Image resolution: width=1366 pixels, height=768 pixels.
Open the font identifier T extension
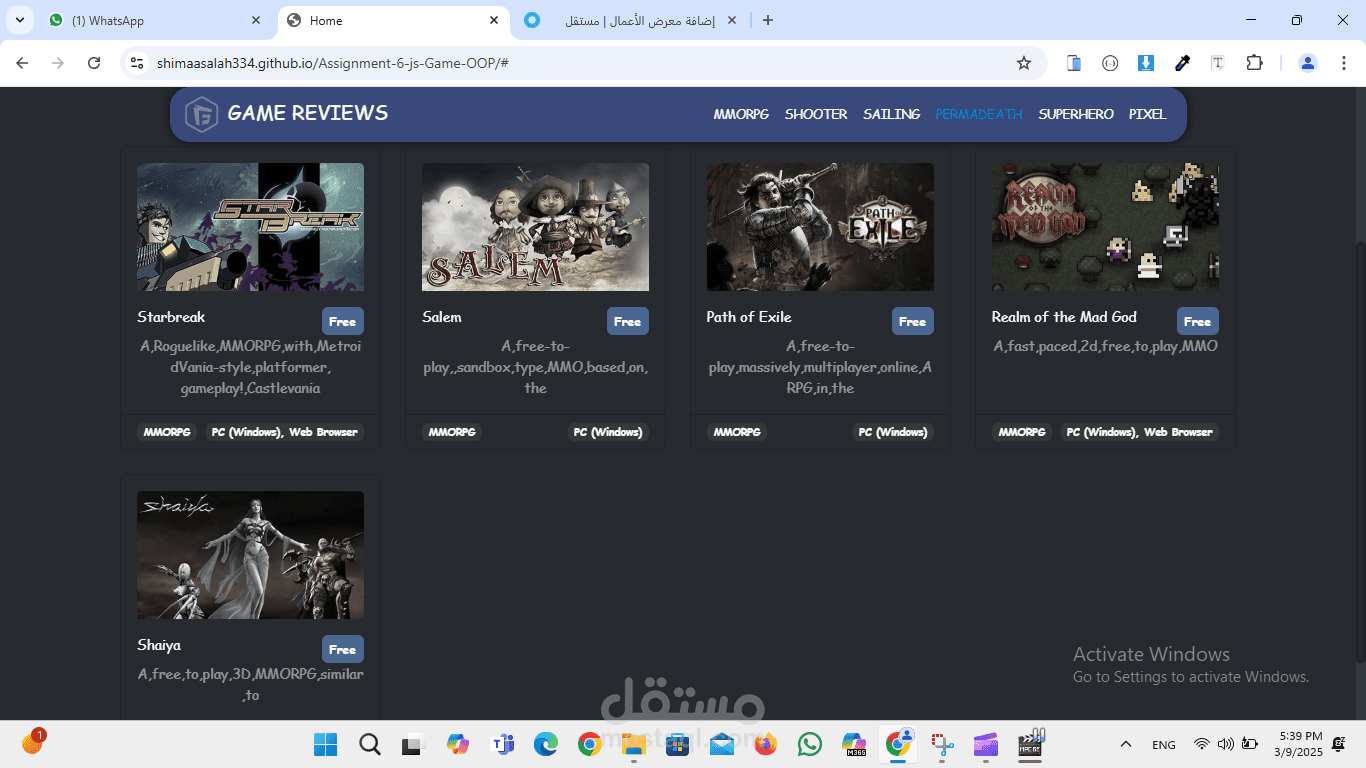pos(1218,63)
